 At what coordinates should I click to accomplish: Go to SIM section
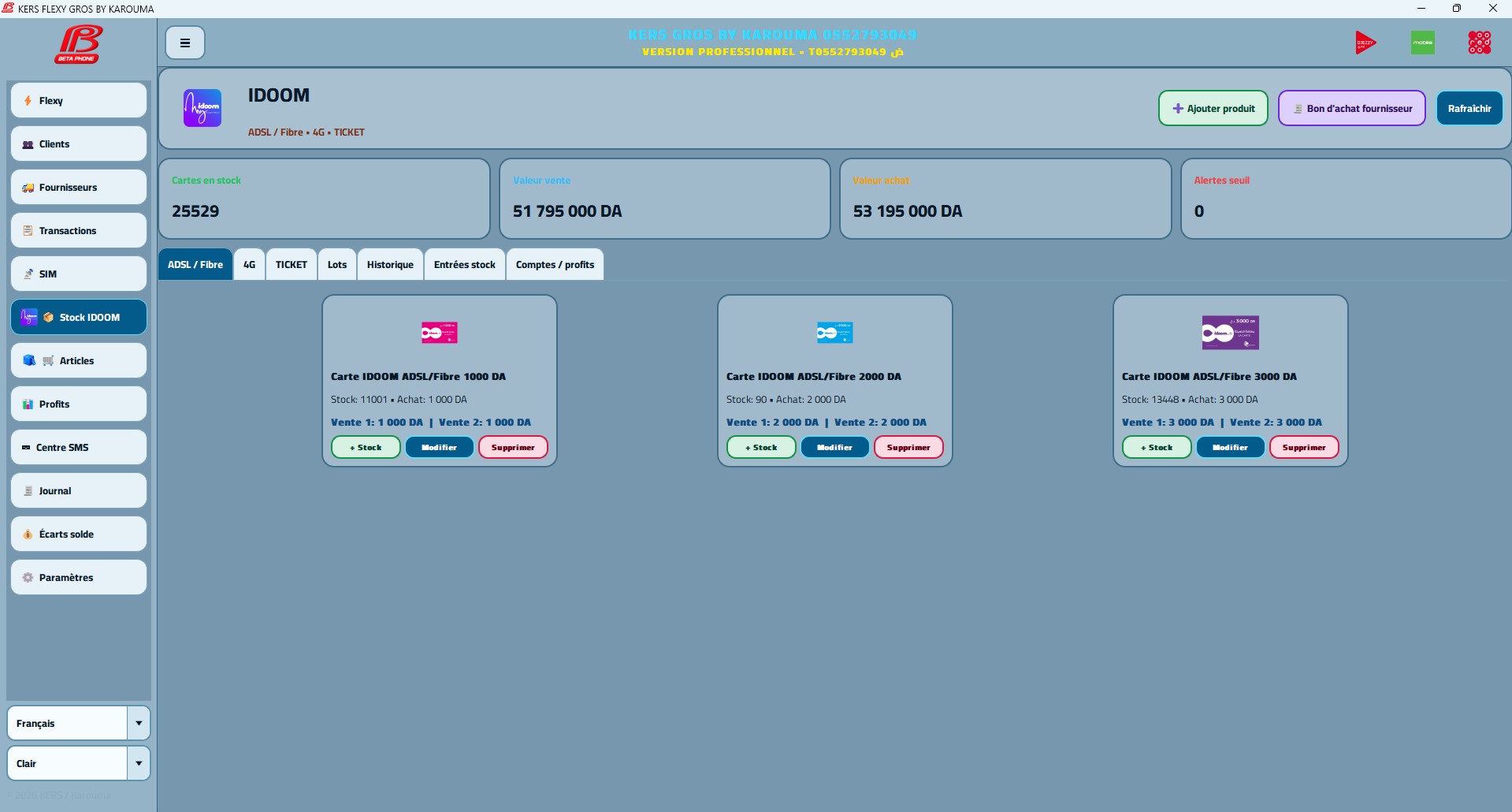[79, 274]
